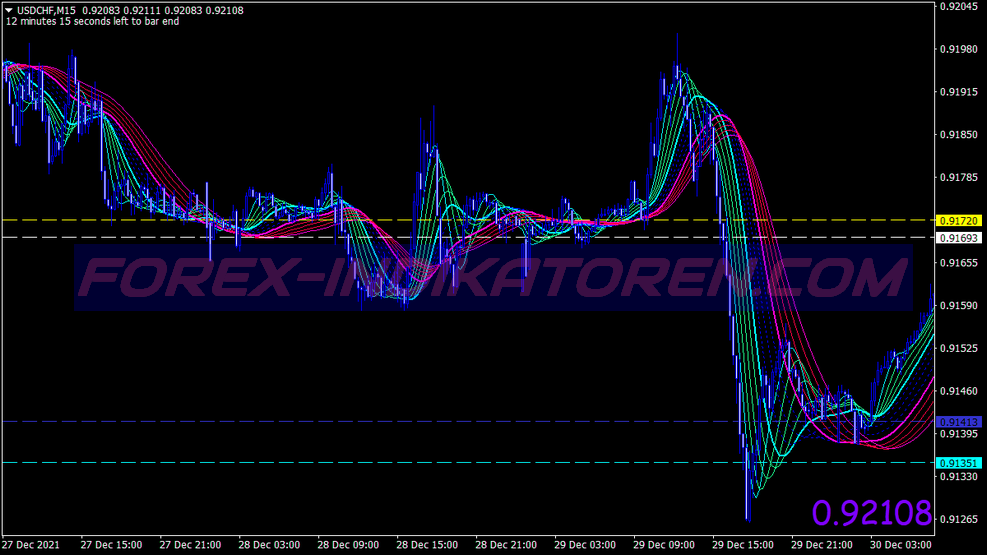Select the white 0.91693 price level tag
Screen dimensions: 987x555
959,238
